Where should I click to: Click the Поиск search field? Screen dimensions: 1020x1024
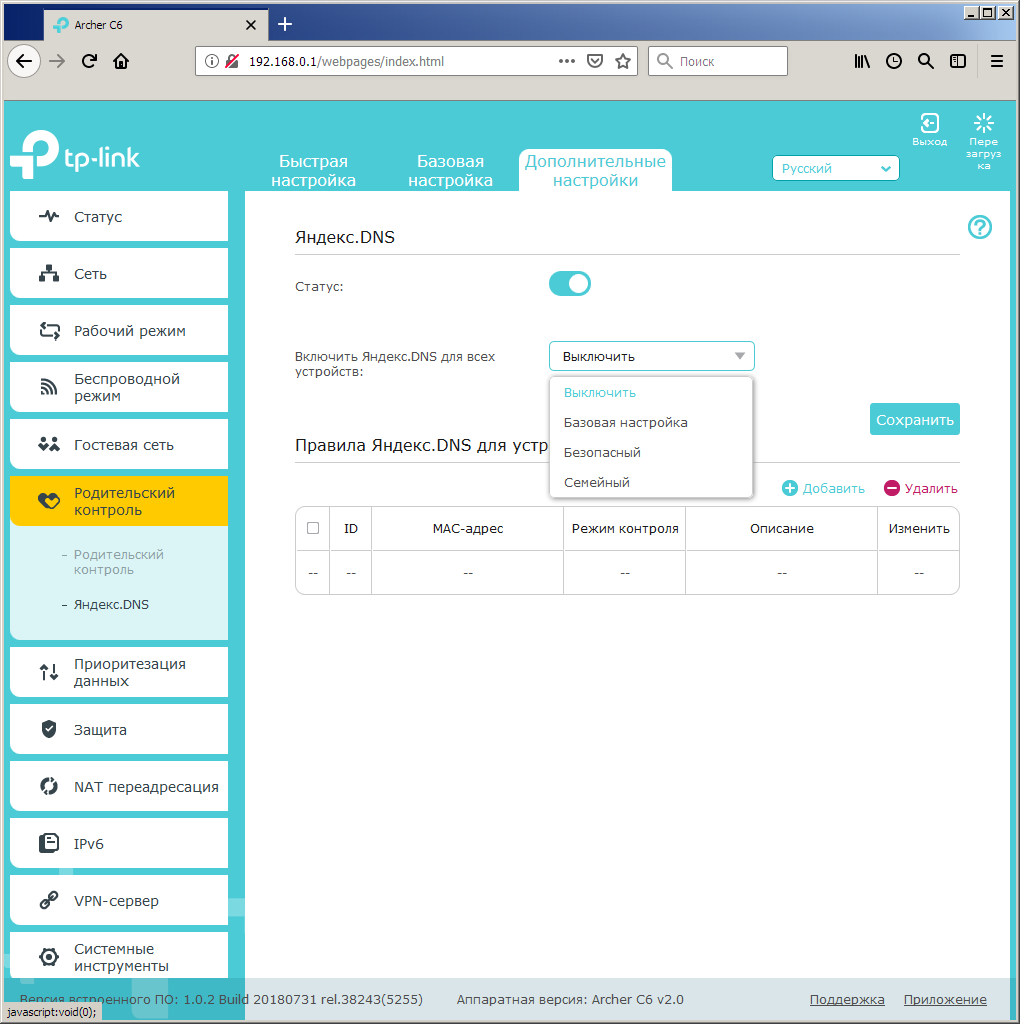tap(718, 61)
